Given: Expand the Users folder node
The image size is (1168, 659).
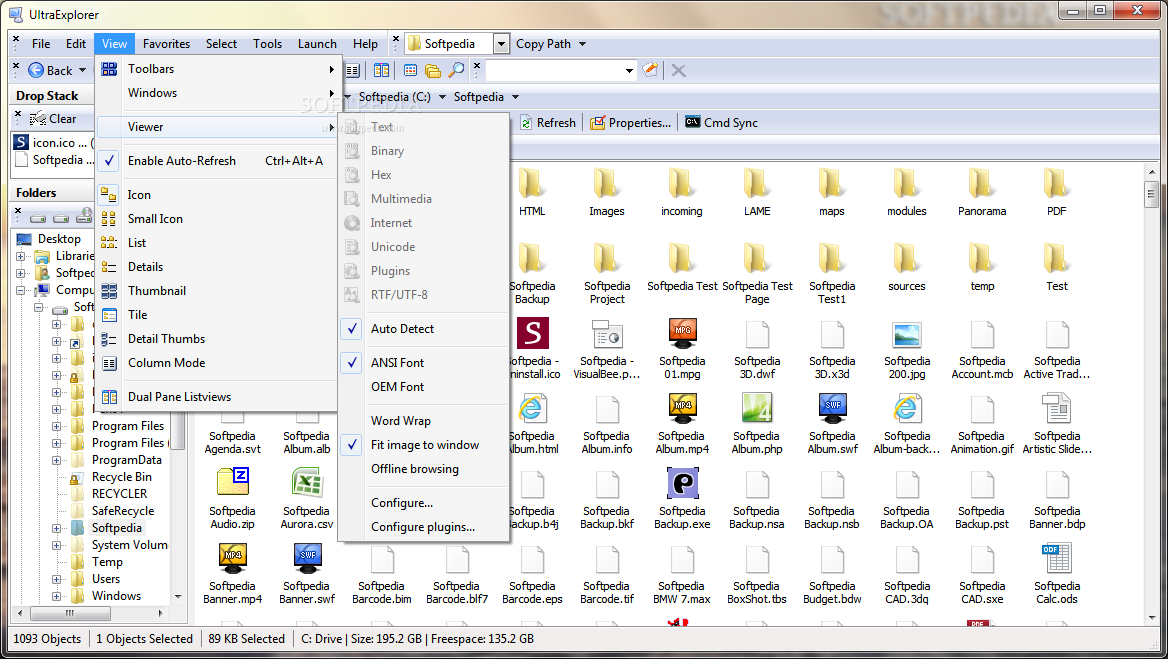Looking at the screenshot, I should point(56,579).
